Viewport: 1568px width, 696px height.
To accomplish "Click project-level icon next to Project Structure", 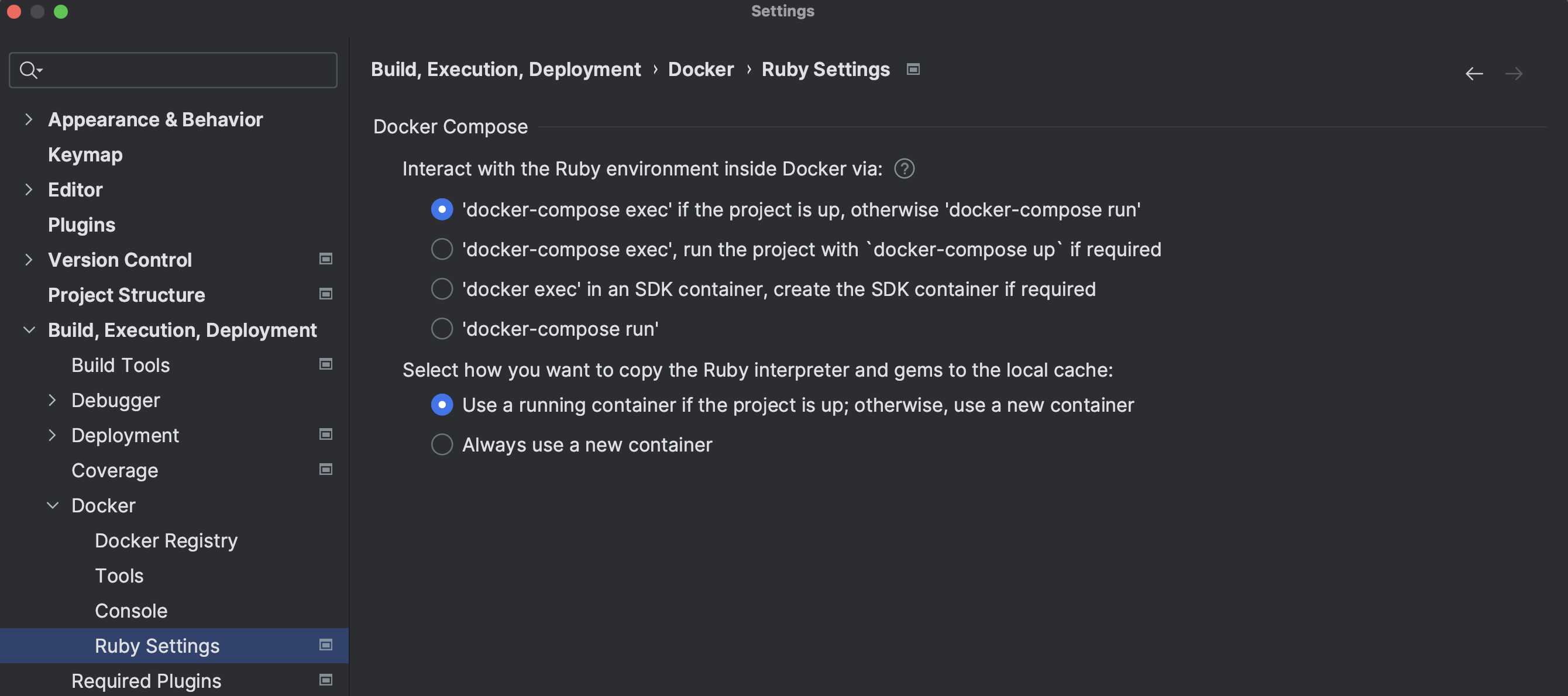I will click(326, 294).
